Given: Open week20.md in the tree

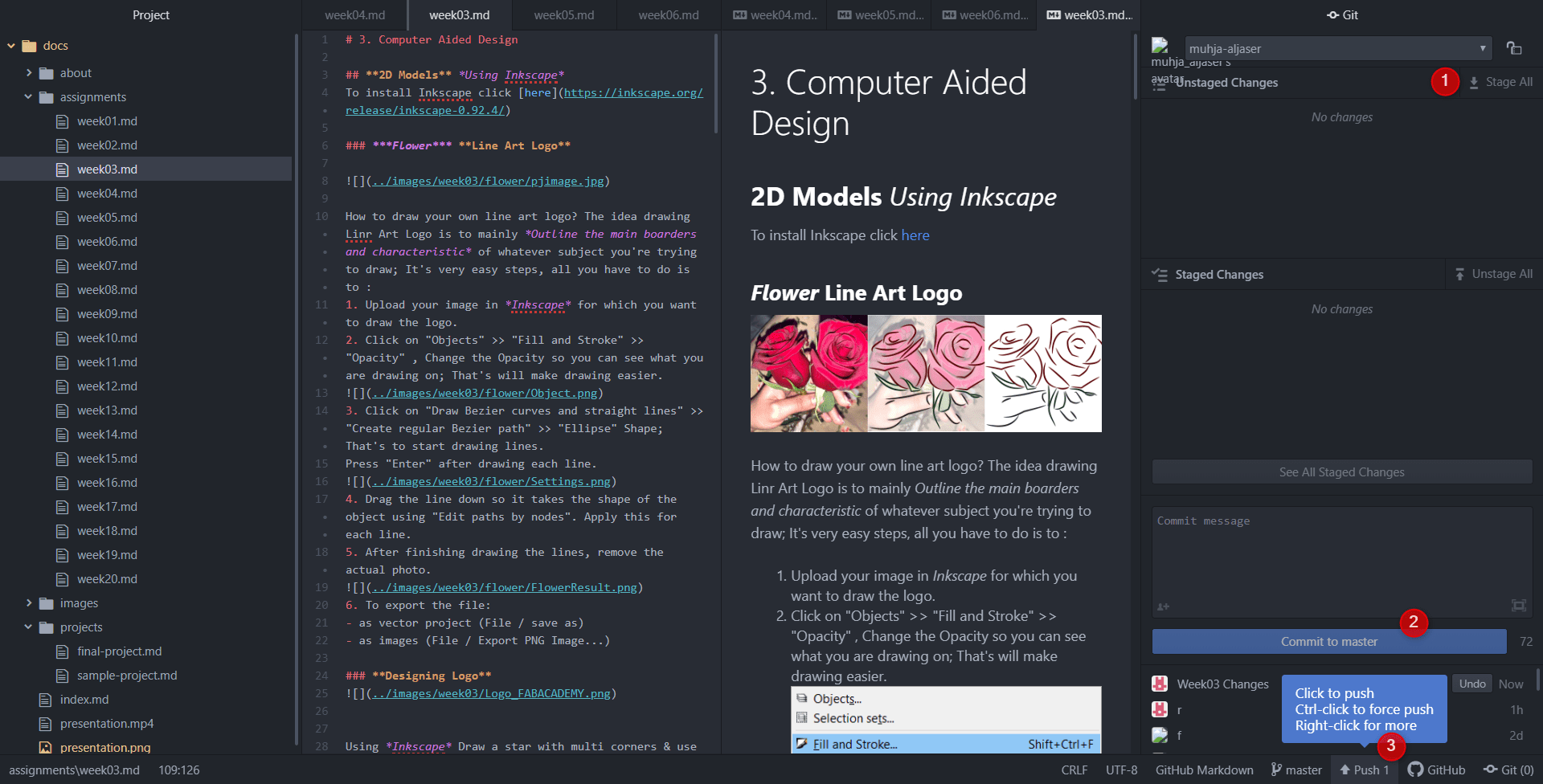Looking at the screenshot, I should point(107,579).
